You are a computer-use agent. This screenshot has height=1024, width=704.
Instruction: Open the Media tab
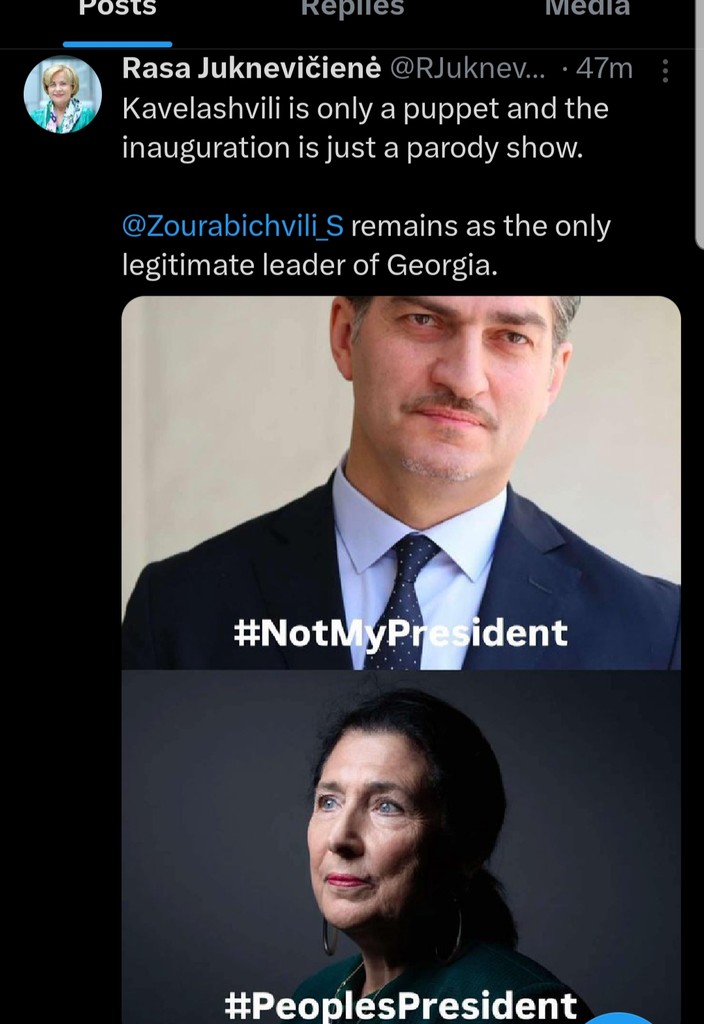click(x=587, y=9)
